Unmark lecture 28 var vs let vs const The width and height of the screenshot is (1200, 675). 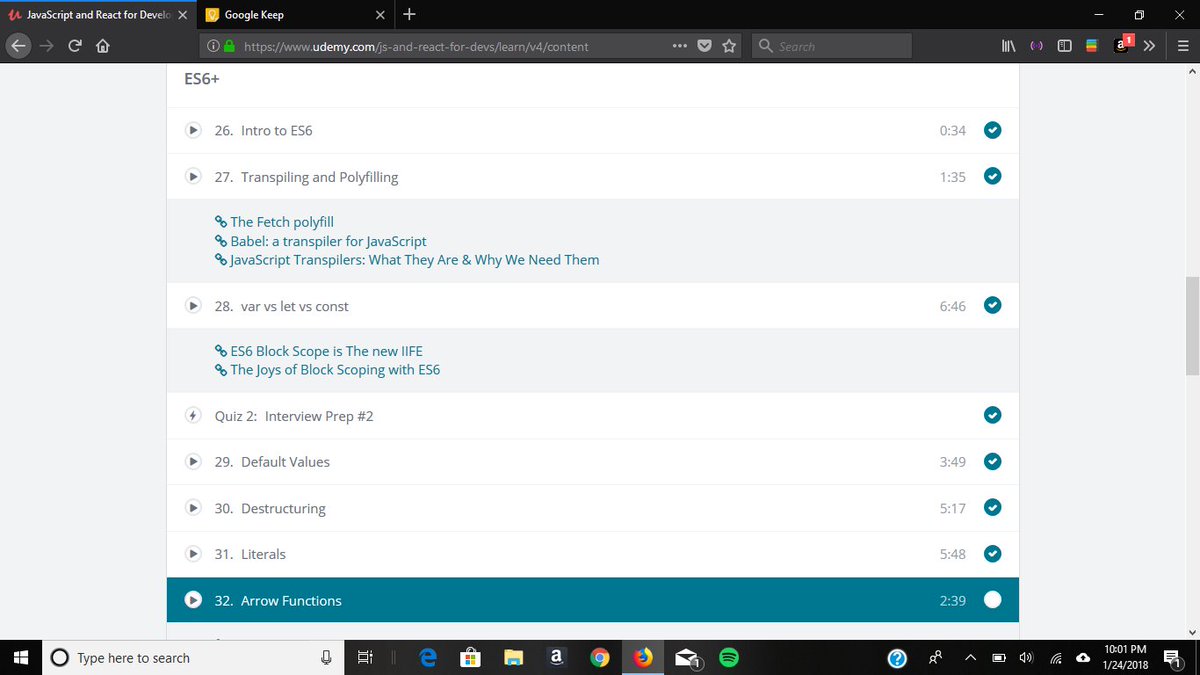(992, 305)
